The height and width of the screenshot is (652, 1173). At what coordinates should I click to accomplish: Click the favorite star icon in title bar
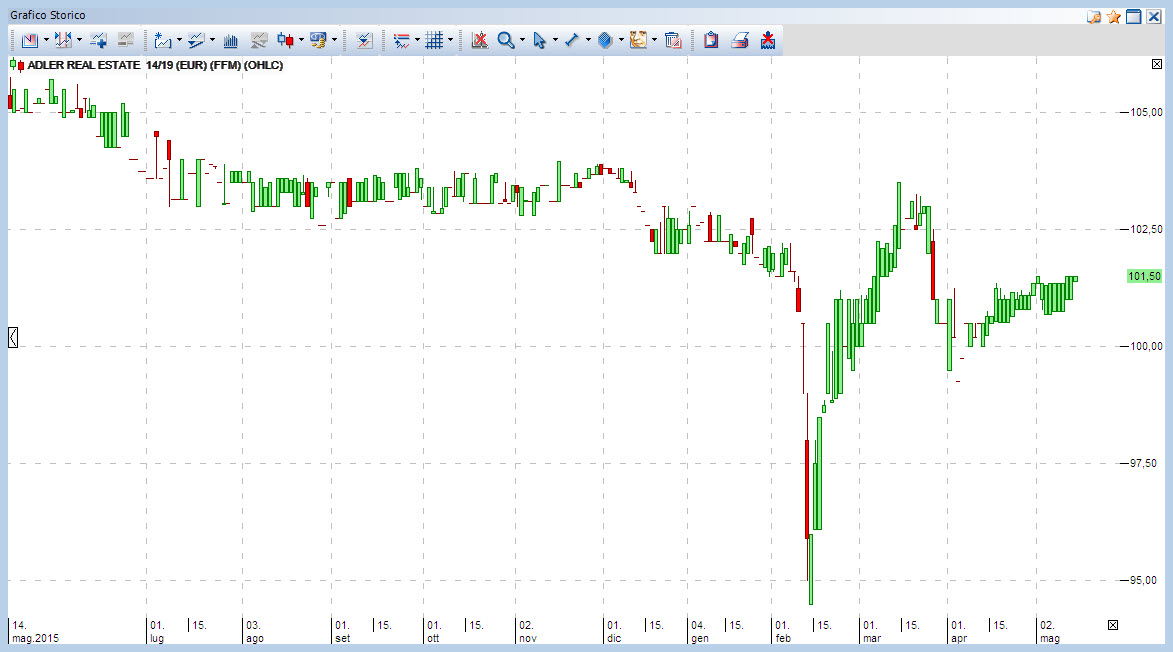tap(1114, 16)
